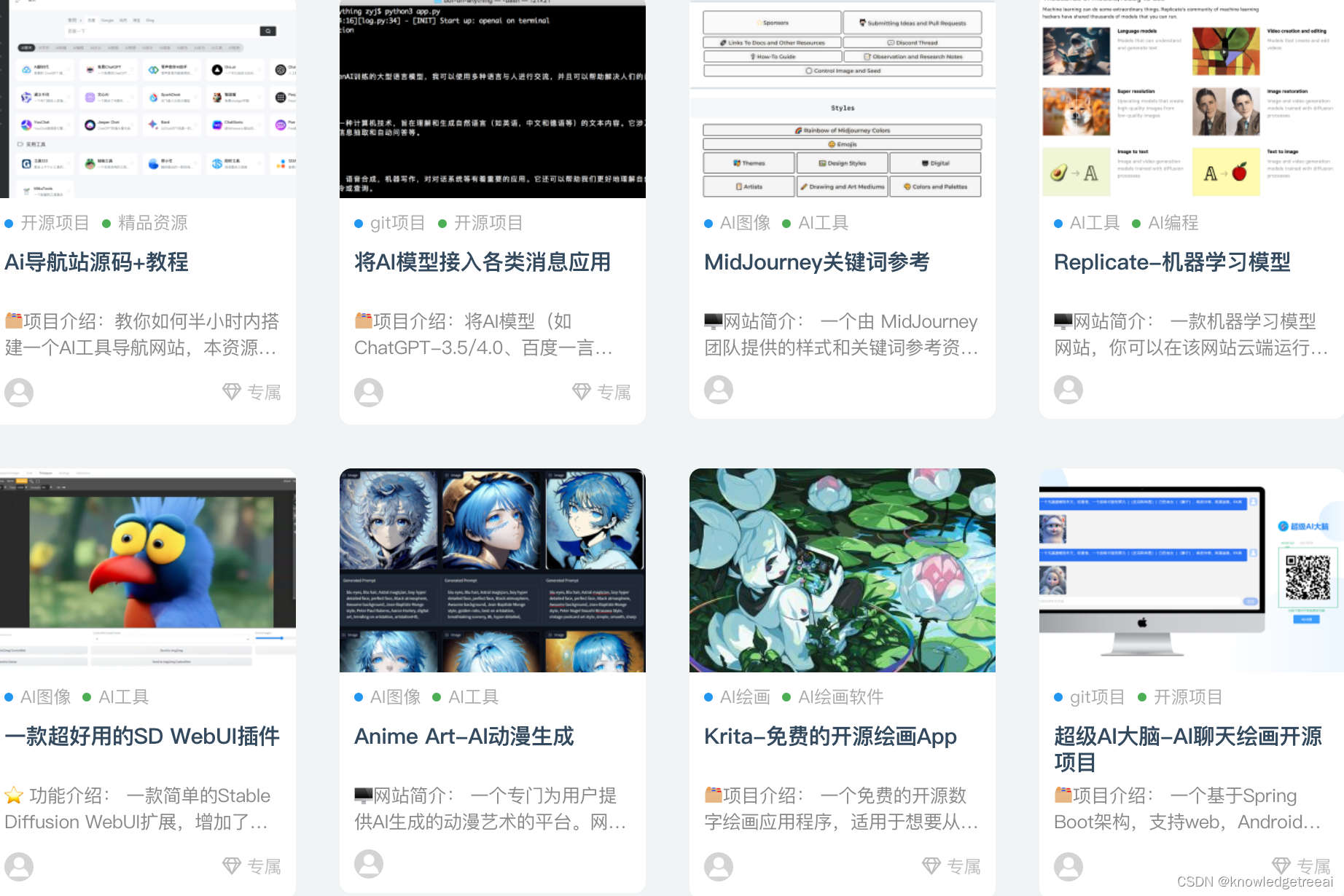This screenshot has height=896, width=1344.
Task: Click description mentioning Stable Diffusion WebUI扩展
Action: (x=138, y=809)
